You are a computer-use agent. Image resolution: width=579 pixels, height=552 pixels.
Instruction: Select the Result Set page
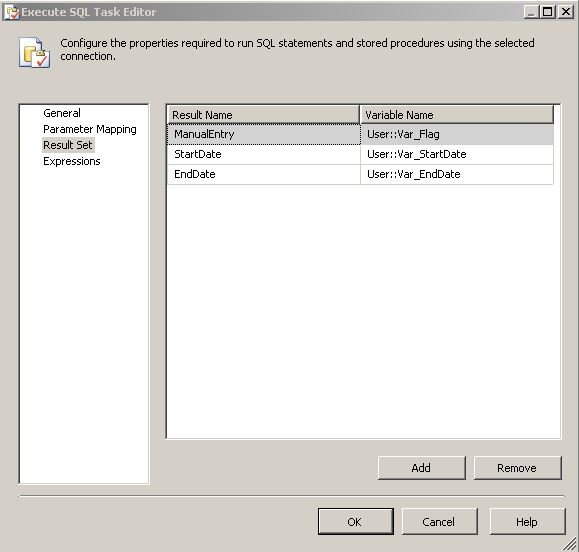click(x=68, y=145)
